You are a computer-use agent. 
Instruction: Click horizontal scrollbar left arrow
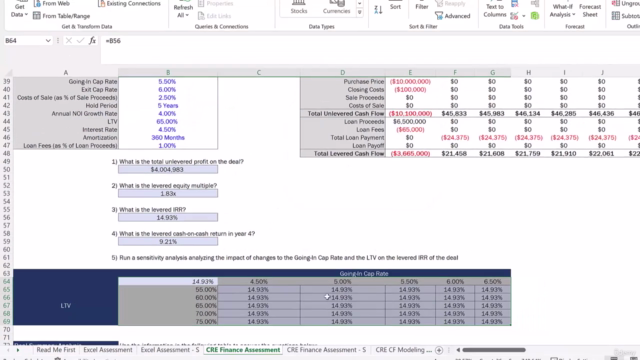click(458, 350)
